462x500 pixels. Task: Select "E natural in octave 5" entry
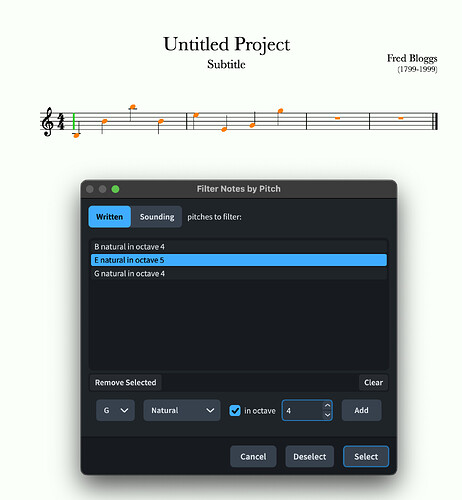[239, 260]
